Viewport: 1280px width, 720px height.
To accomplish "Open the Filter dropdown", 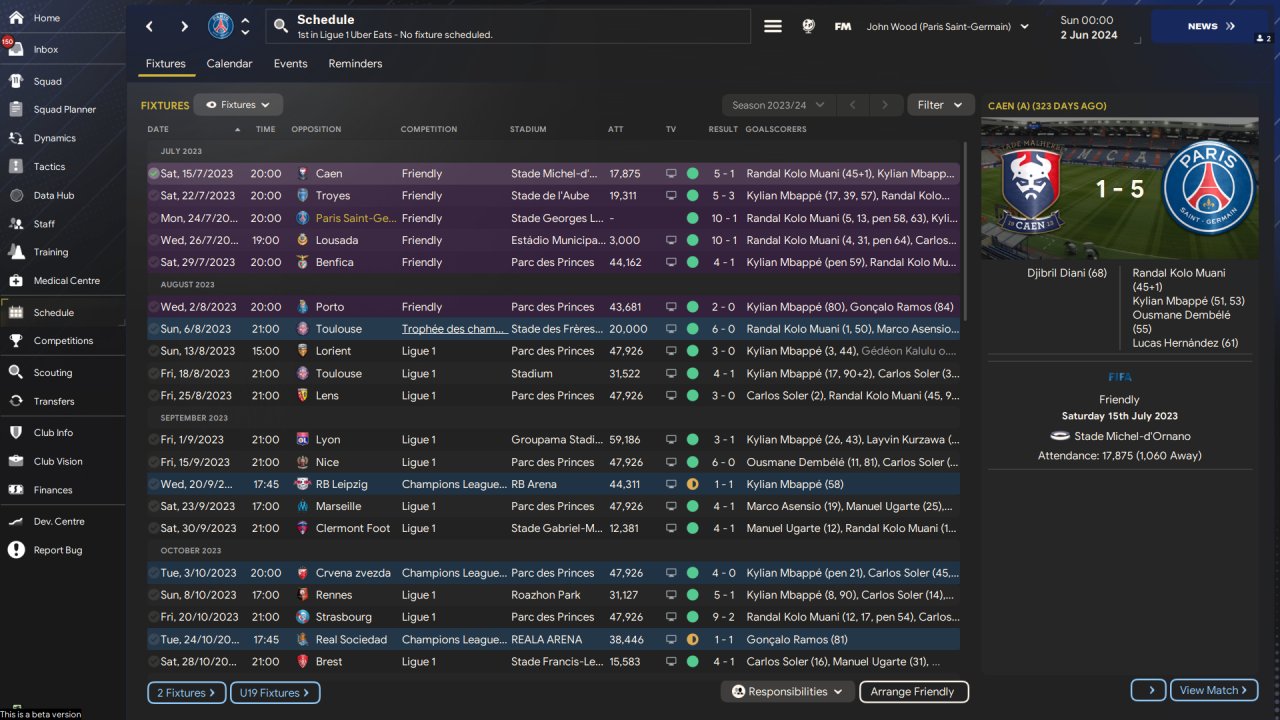I will pyautogui.click(x=941, y=105).
